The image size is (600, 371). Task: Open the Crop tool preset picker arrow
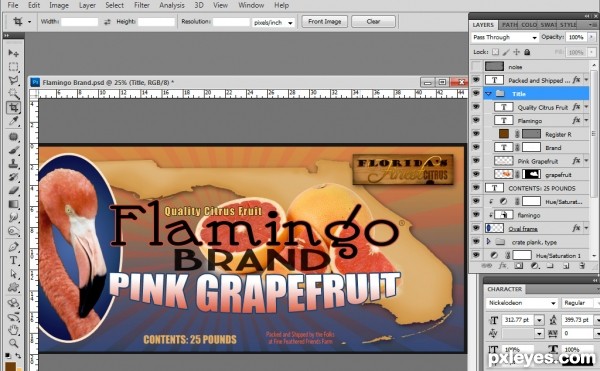coord(29,22)
